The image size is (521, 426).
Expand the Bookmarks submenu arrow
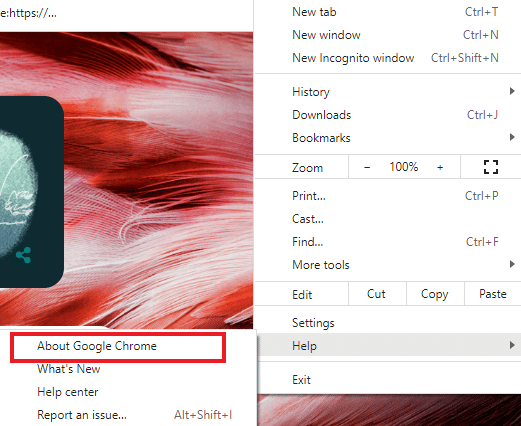[512, 137]
